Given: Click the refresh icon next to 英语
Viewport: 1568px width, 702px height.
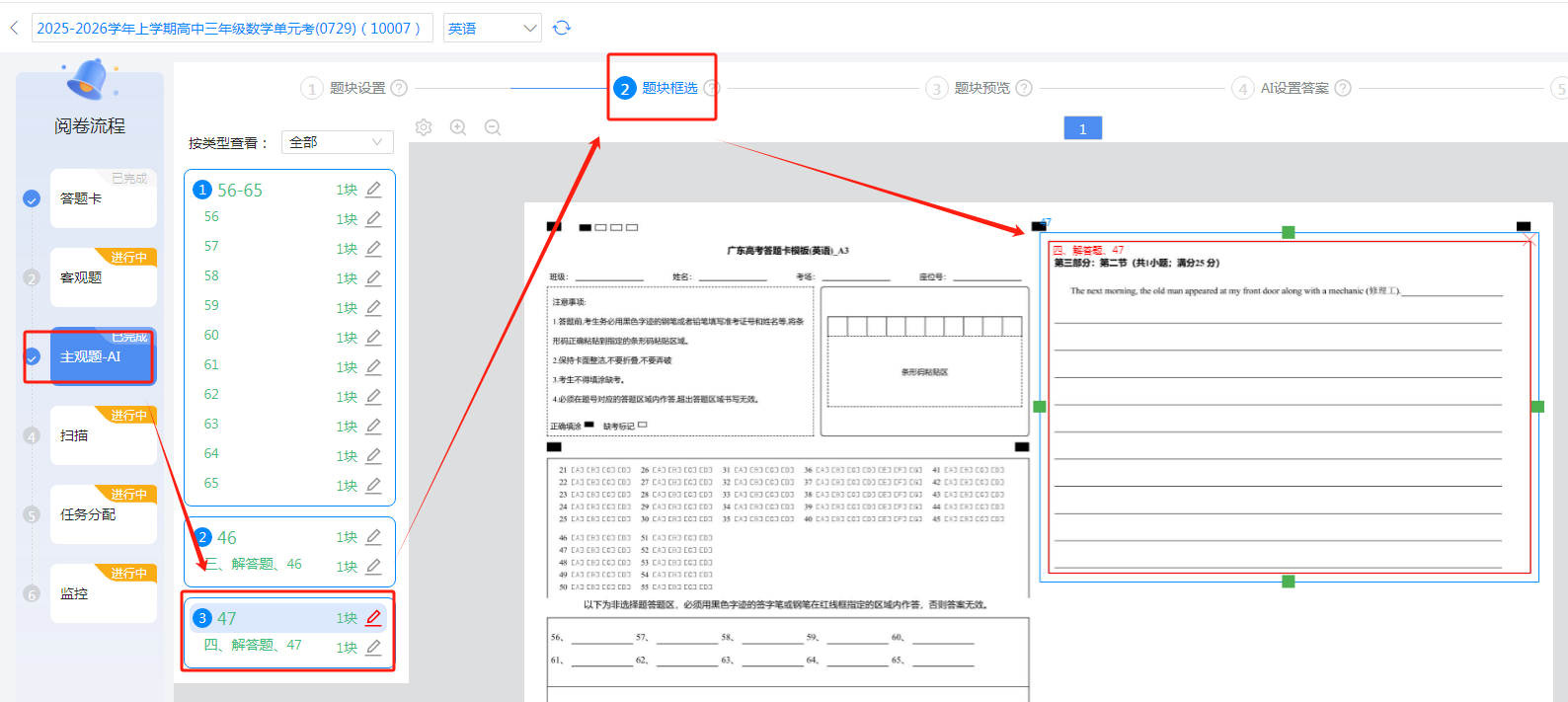Looking at the screenshot, I should 562,28.
